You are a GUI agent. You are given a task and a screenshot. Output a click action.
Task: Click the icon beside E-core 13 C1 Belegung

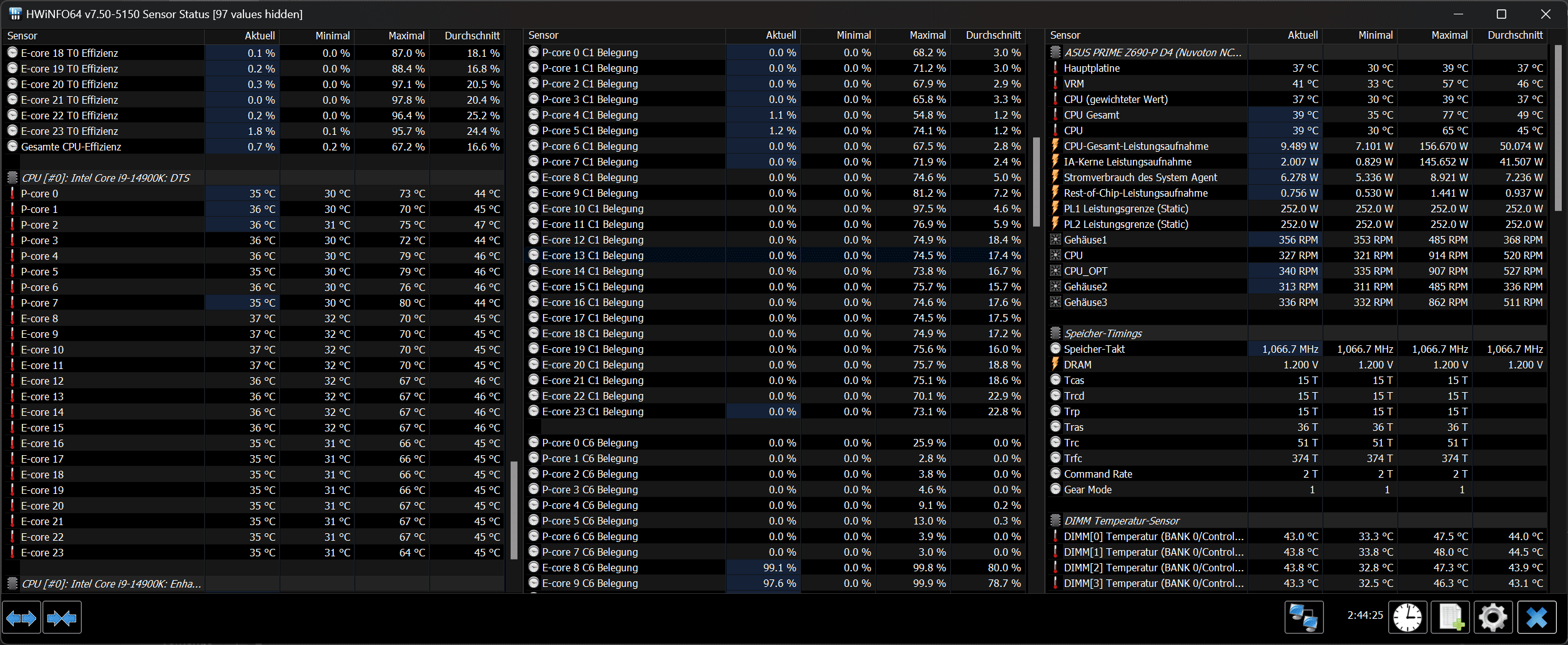534,255
